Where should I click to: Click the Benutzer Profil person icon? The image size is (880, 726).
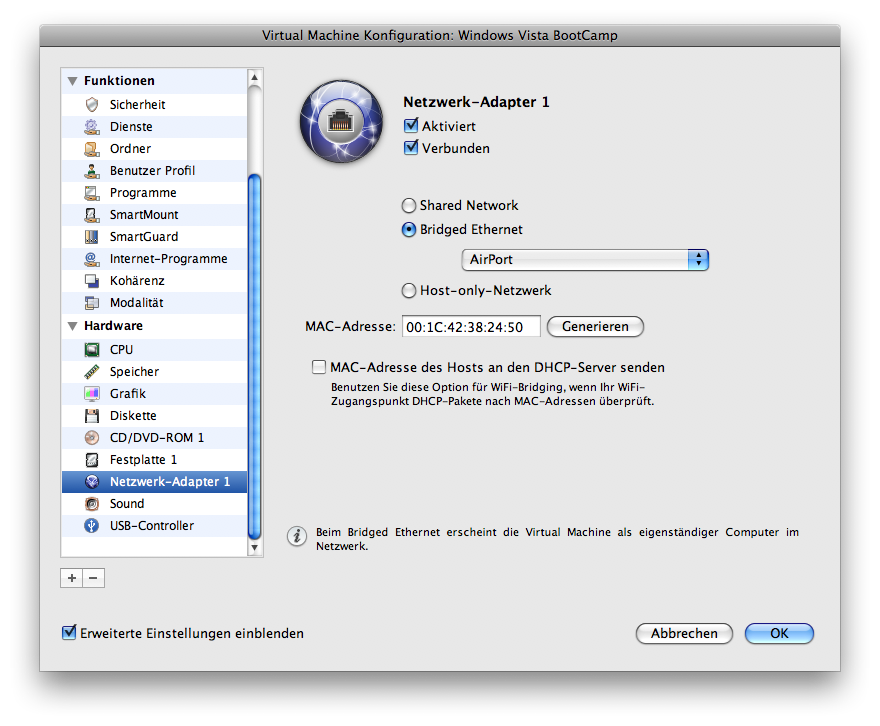tap(91, 171)
